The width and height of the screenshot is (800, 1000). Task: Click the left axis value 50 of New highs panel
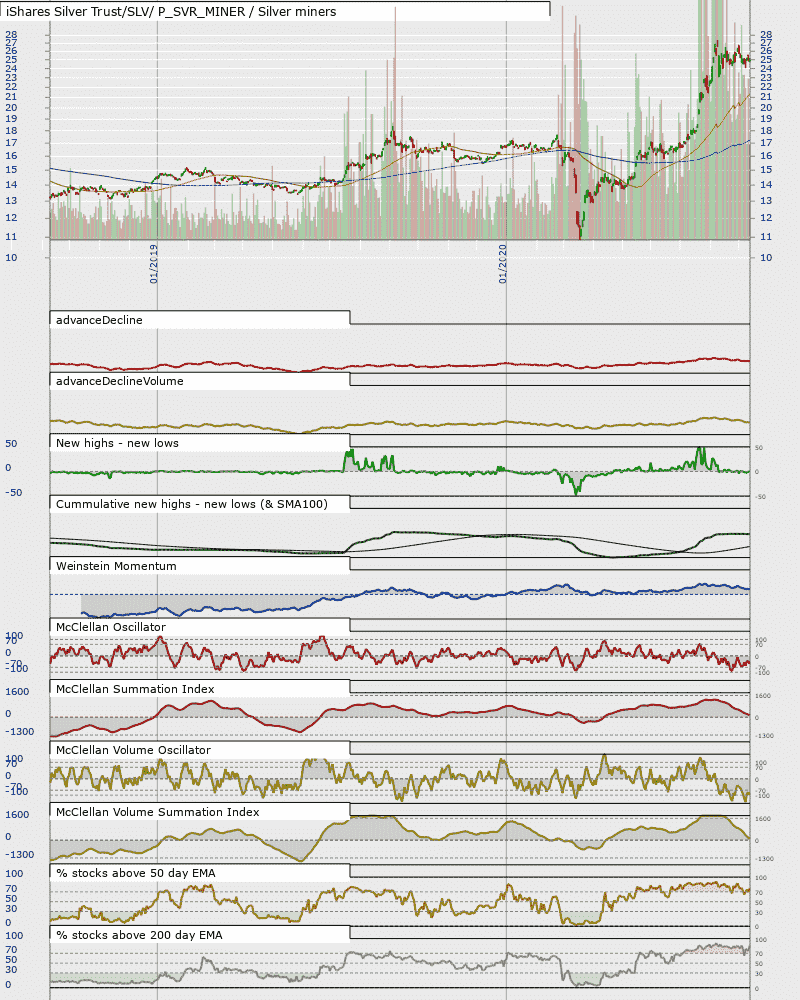point(11,444)
